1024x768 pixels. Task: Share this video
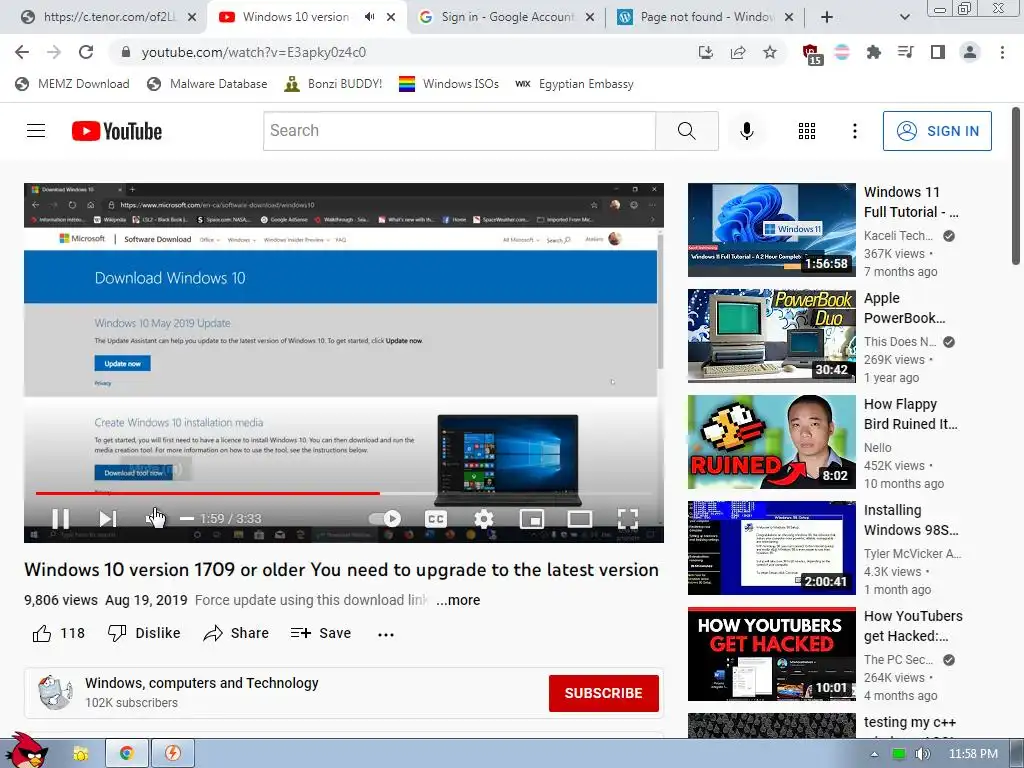tap(236, 633)
